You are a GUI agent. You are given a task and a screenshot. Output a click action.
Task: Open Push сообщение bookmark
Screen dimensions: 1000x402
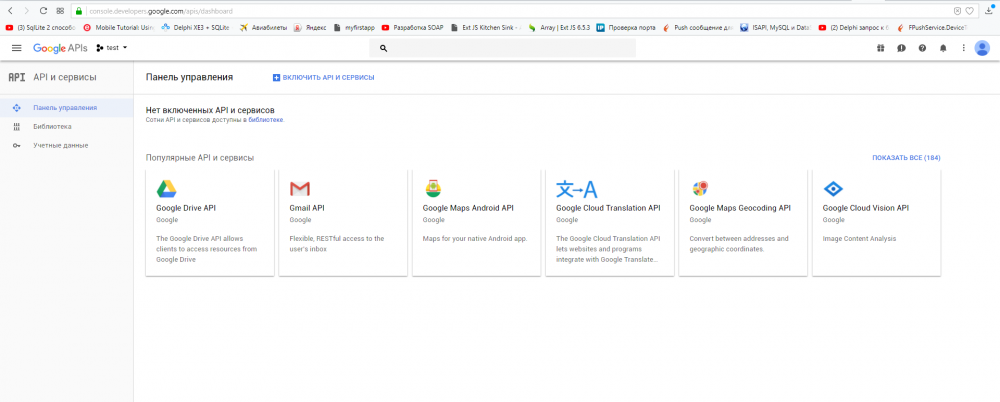pos(698,27)
